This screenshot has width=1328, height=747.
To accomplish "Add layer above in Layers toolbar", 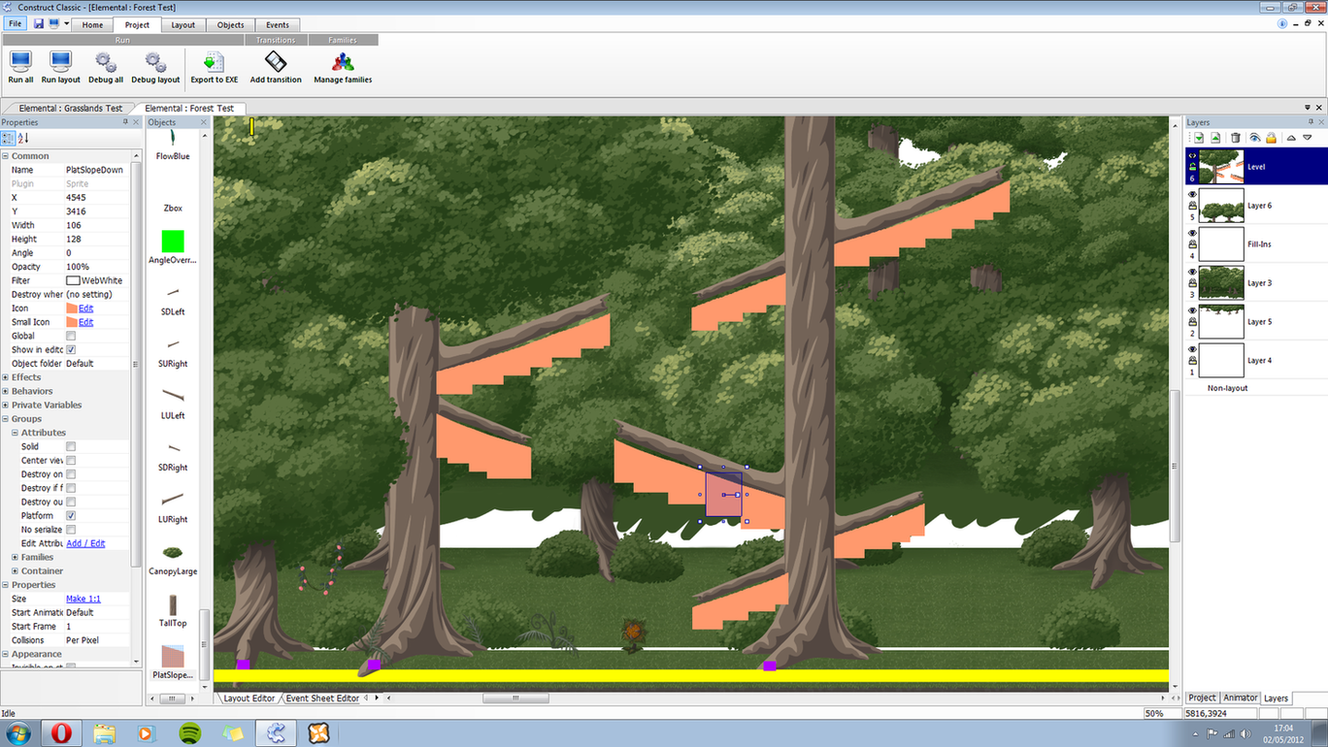I will point(1215,138).
